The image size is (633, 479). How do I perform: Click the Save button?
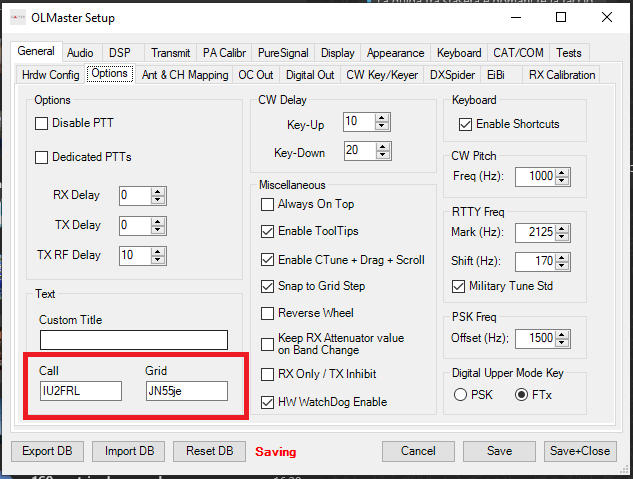click(x=499, y=451)
